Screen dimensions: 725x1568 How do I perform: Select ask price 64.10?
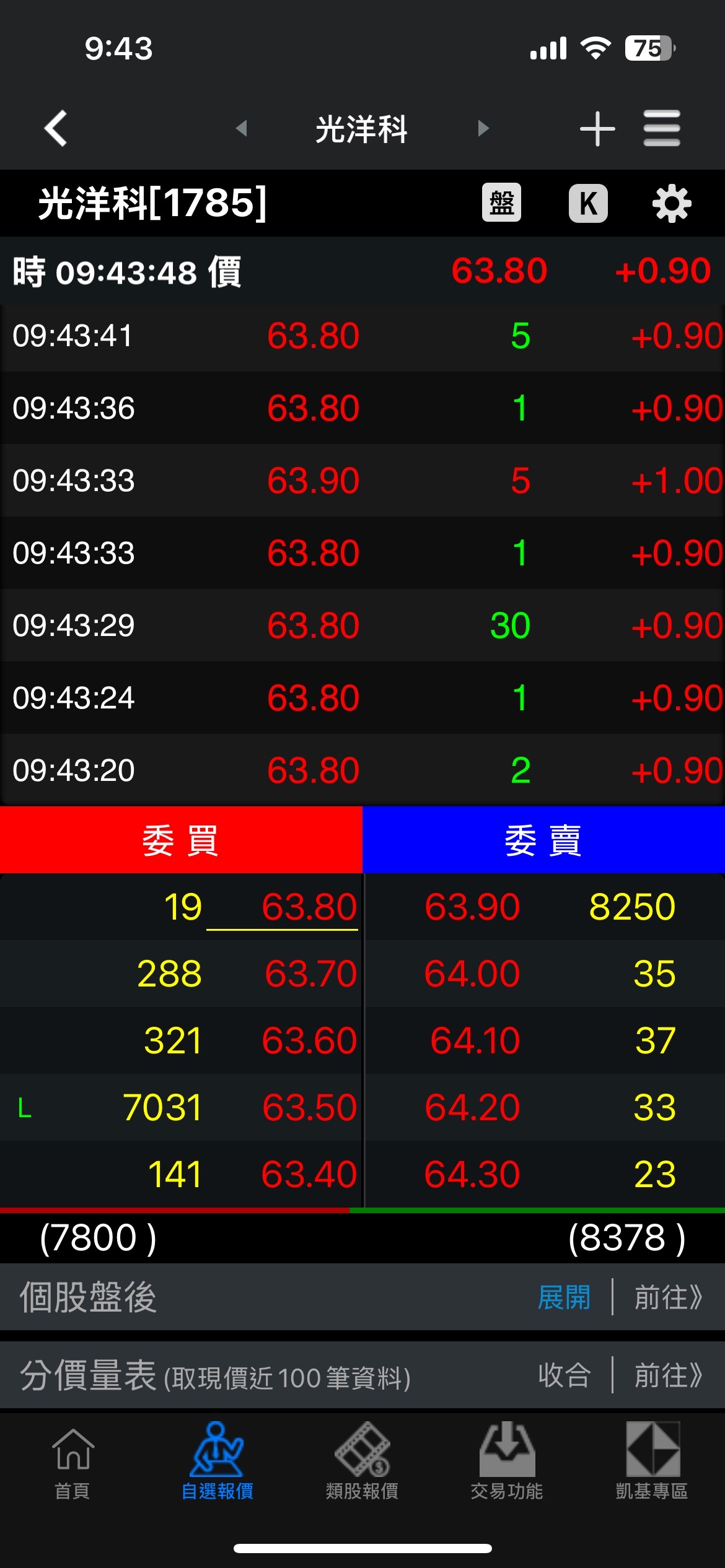click(475, 1041)
